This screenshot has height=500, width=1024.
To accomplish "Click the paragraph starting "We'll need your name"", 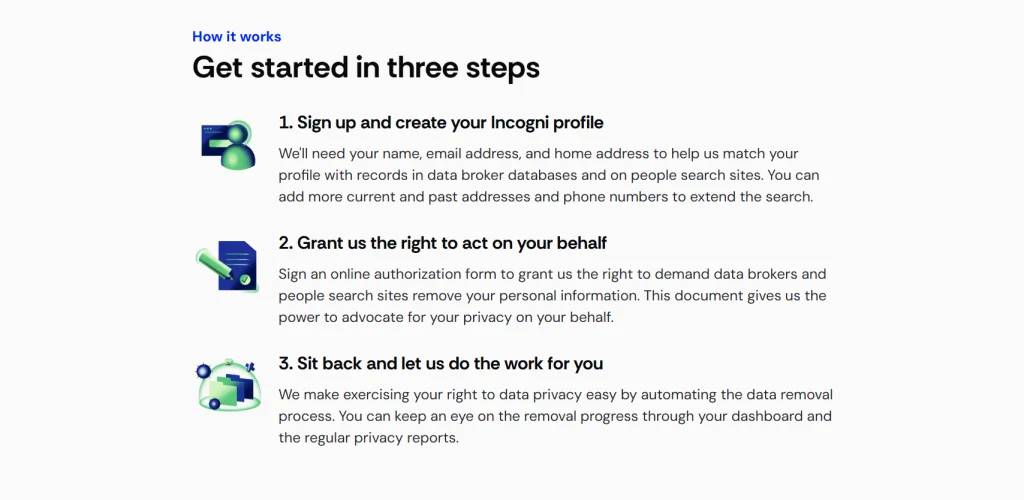I will [546, 175].
